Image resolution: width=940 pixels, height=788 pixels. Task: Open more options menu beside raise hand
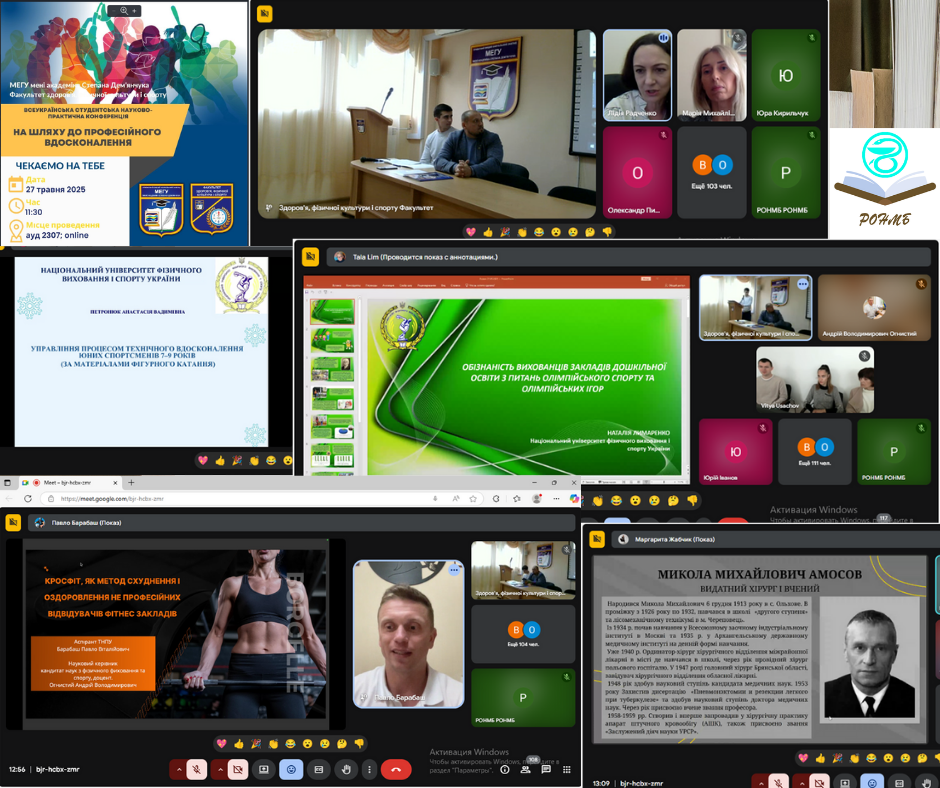(369, 769)
